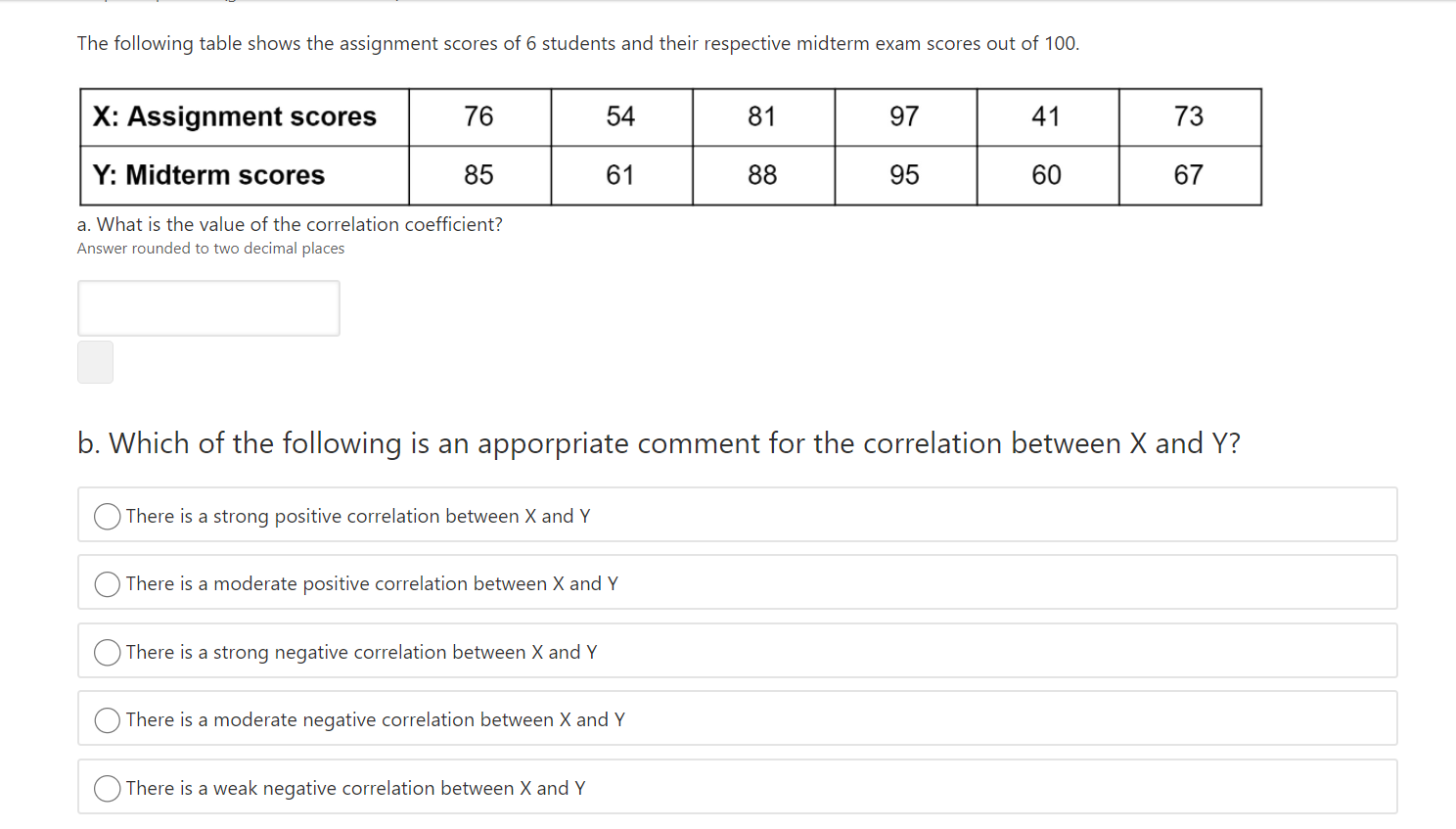Click the assignment score cell showing 54

coord(621,117)
